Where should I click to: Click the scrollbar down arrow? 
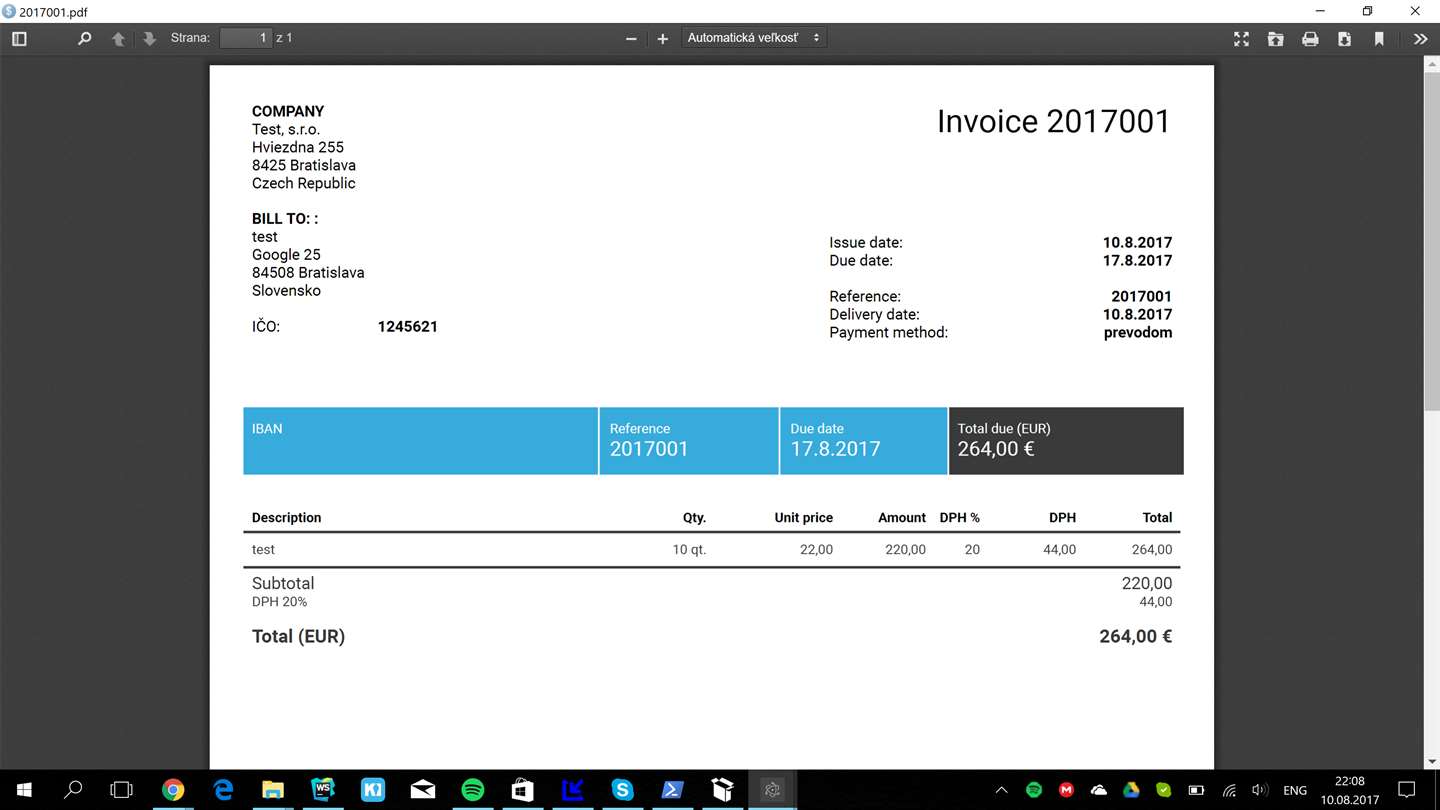(1431, 762)
